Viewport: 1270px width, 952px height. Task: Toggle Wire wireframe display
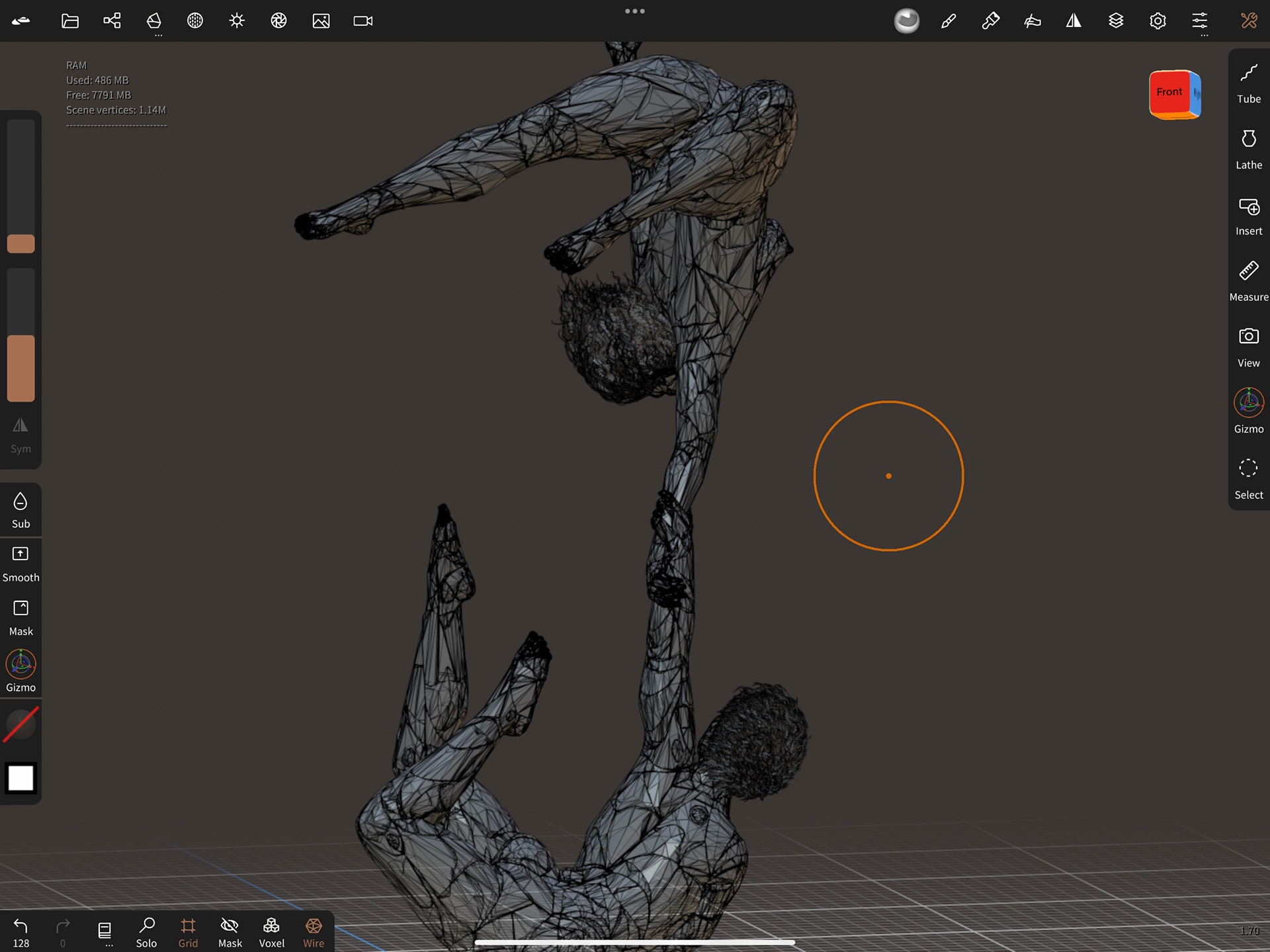tap(314, 932)
